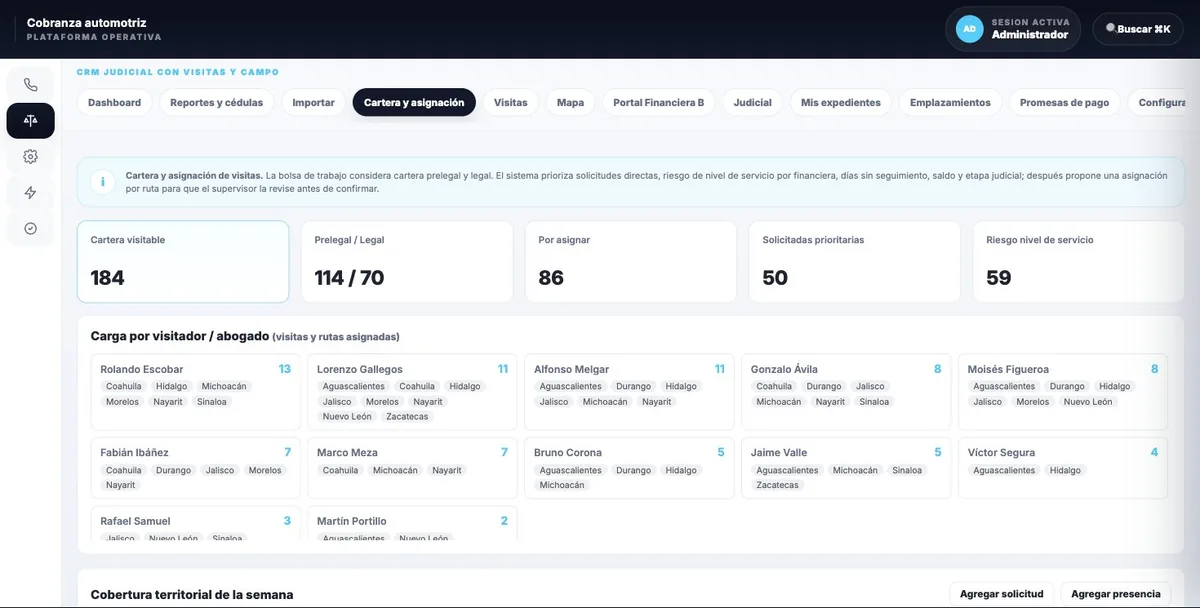1200x608 pixels.
Task: Open the Administrador active session menu
Action: 1013,29
